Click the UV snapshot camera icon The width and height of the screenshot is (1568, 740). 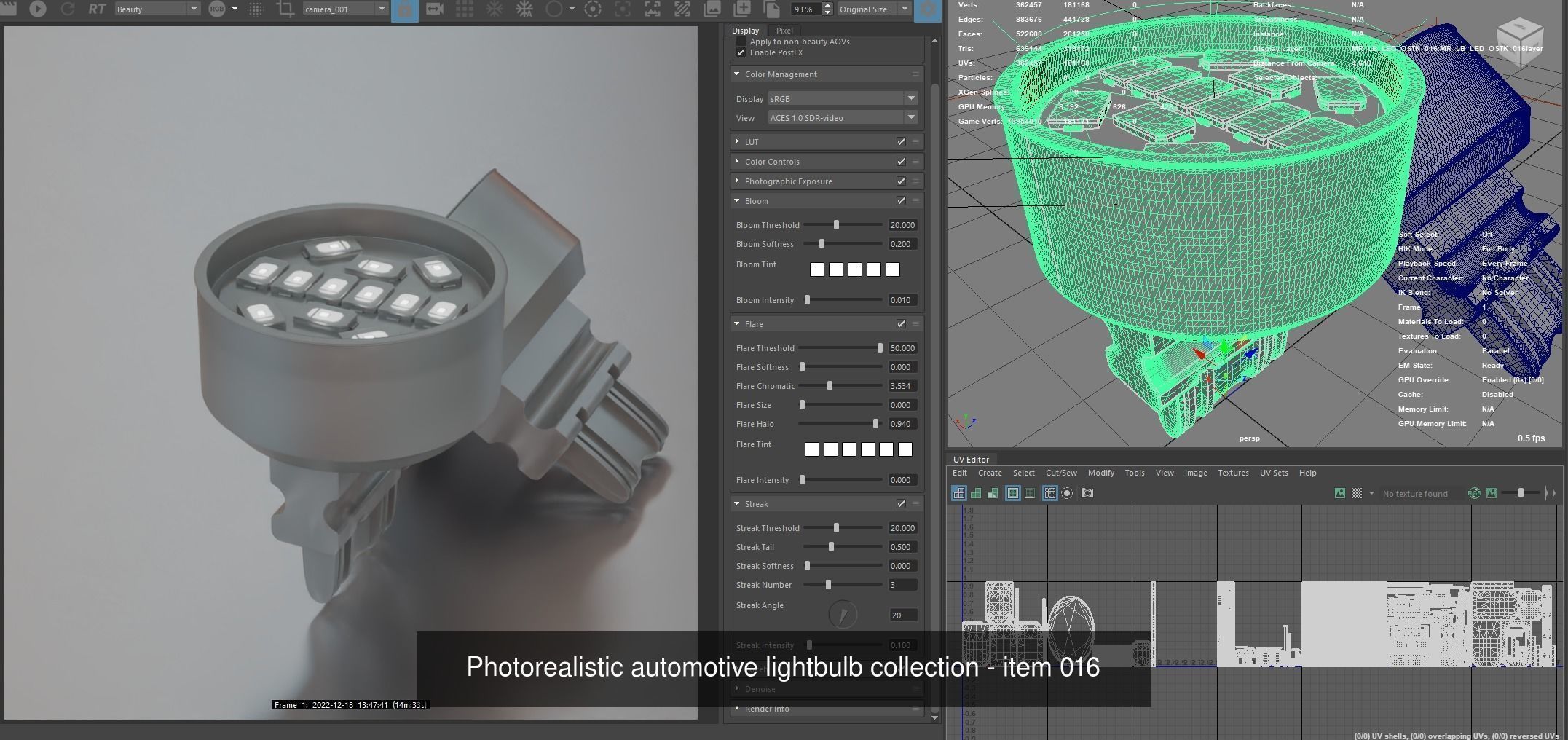pos(1087,493)
